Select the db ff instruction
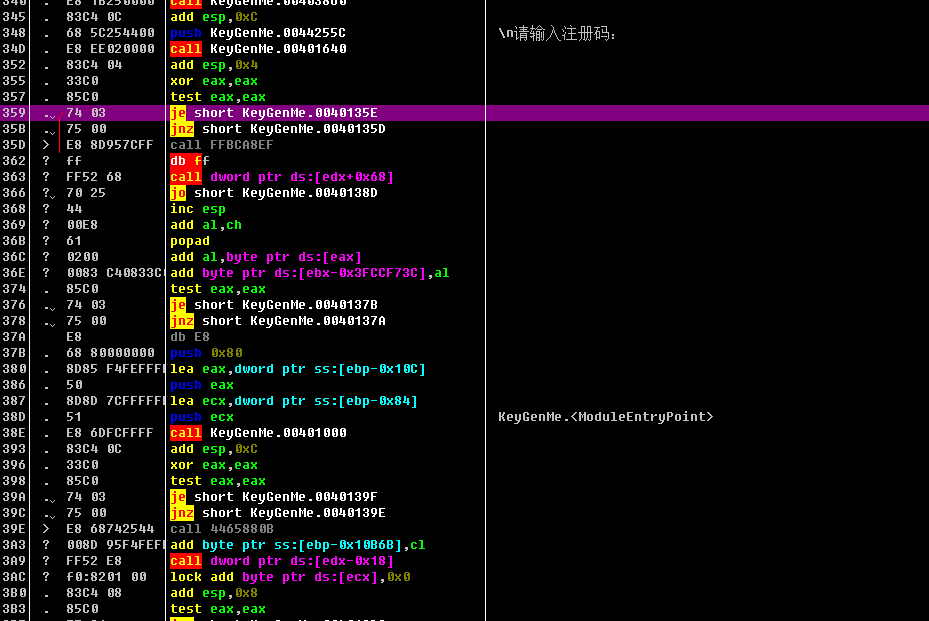929x621 pixels. (x=190, y=161)
